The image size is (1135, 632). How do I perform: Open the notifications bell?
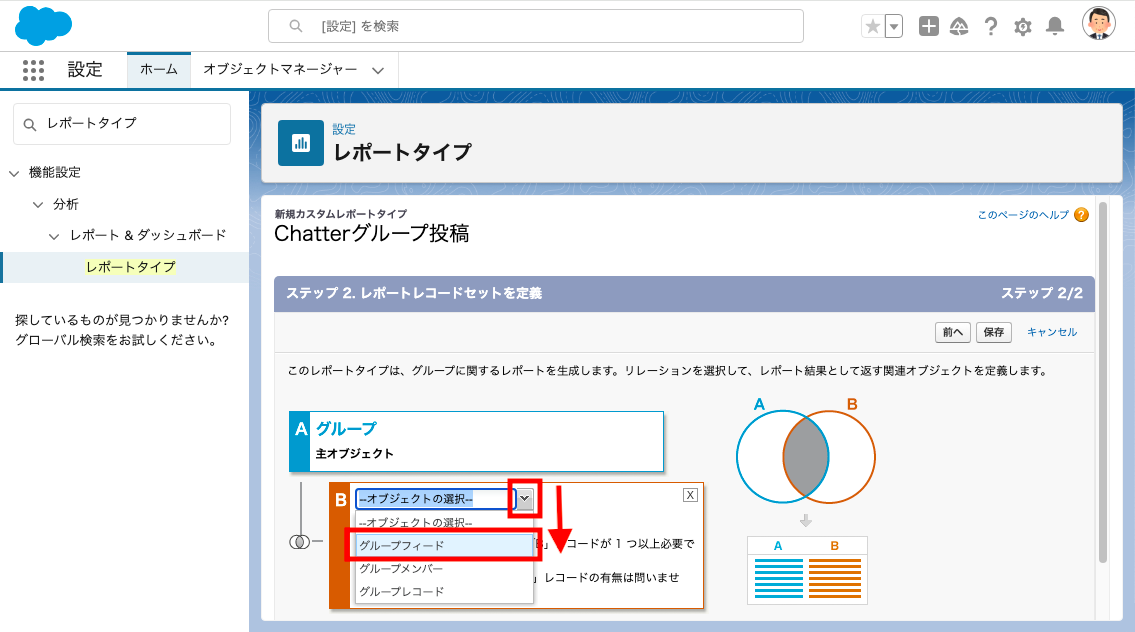click(1055, 27)
